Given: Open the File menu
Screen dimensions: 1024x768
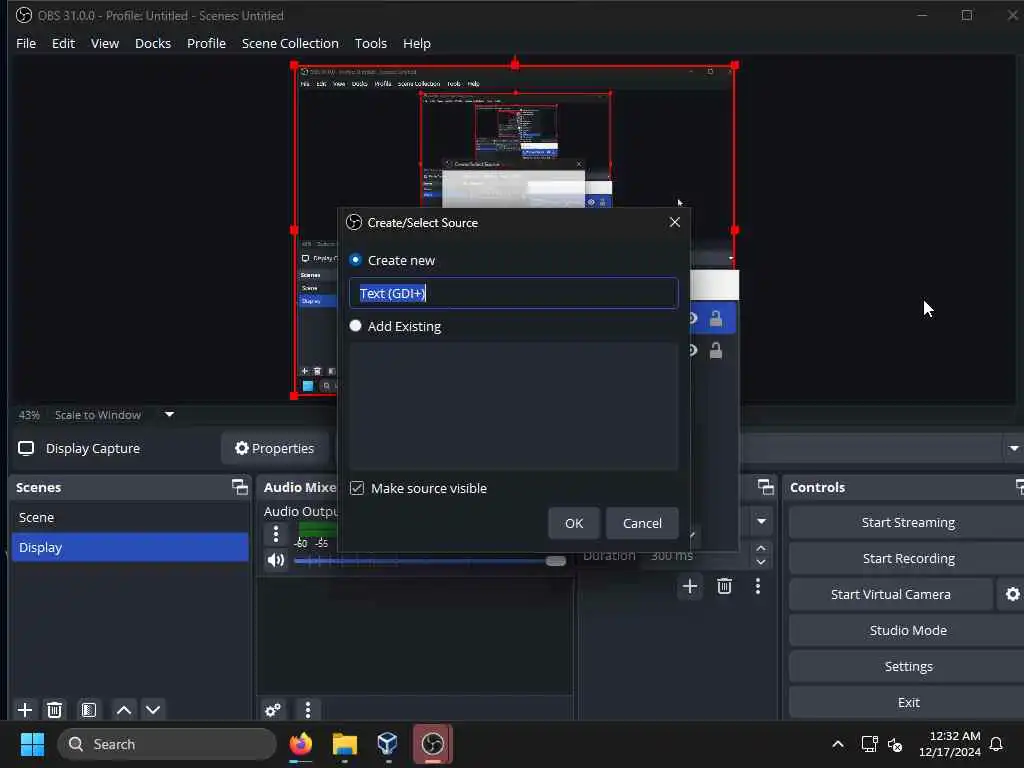Looking at the screenshot, I should [x=26, y=43].
